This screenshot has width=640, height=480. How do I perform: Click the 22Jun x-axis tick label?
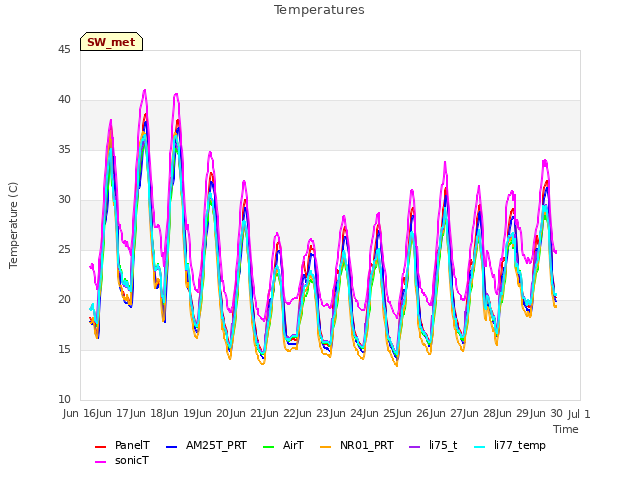[x=298, y=414]
